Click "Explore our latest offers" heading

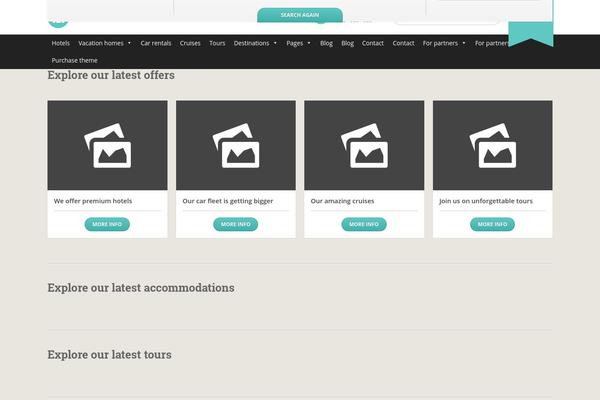tap(111, 75)
